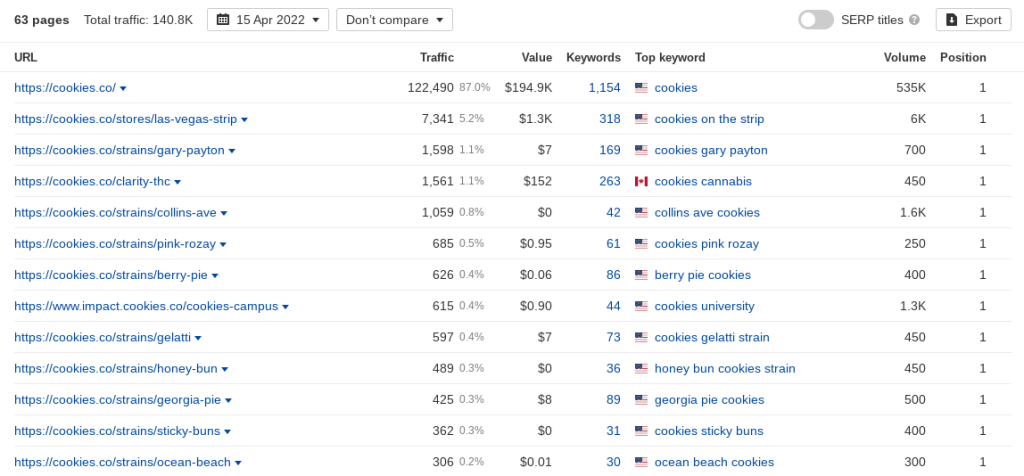Select '63 pages' count text
This screenshot has width=1024, height=476.
click(42, 20)
